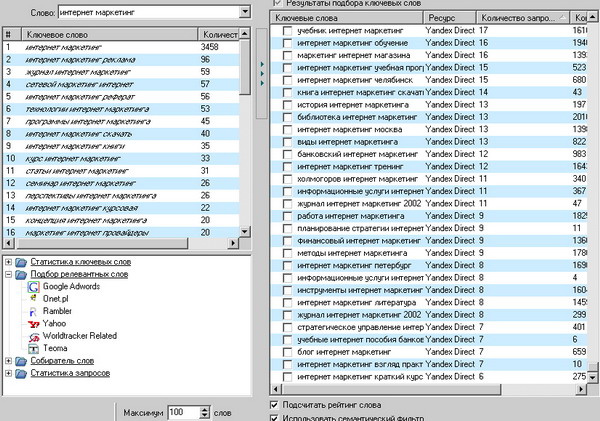Select the Worldtracker Related icon
The width and height of the screenshot is (600, 421).
click(34, 336)
